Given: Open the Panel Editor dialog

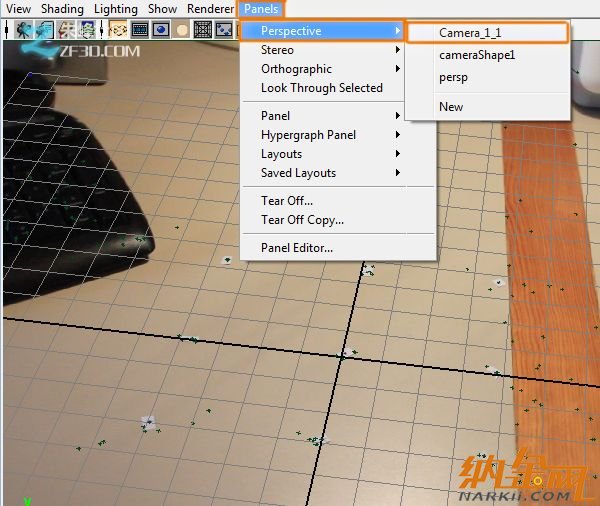Looking at the screenshot, I should (x=296, y=248).
